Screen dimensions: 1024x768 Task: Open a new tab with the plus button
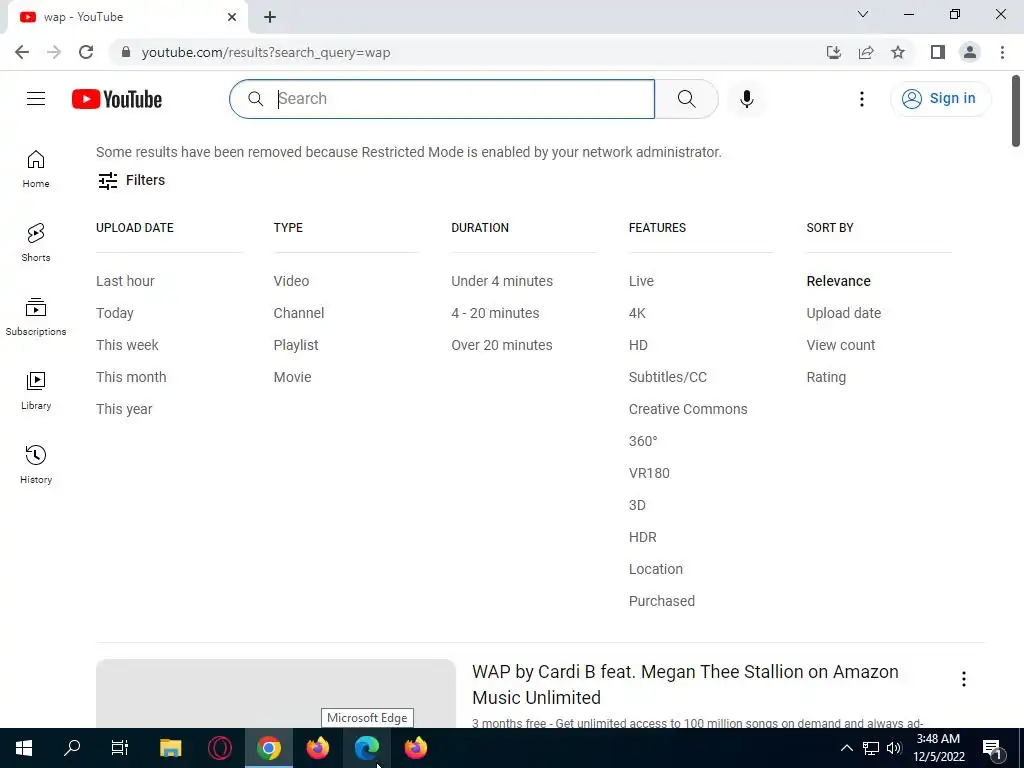click(270, 17)
